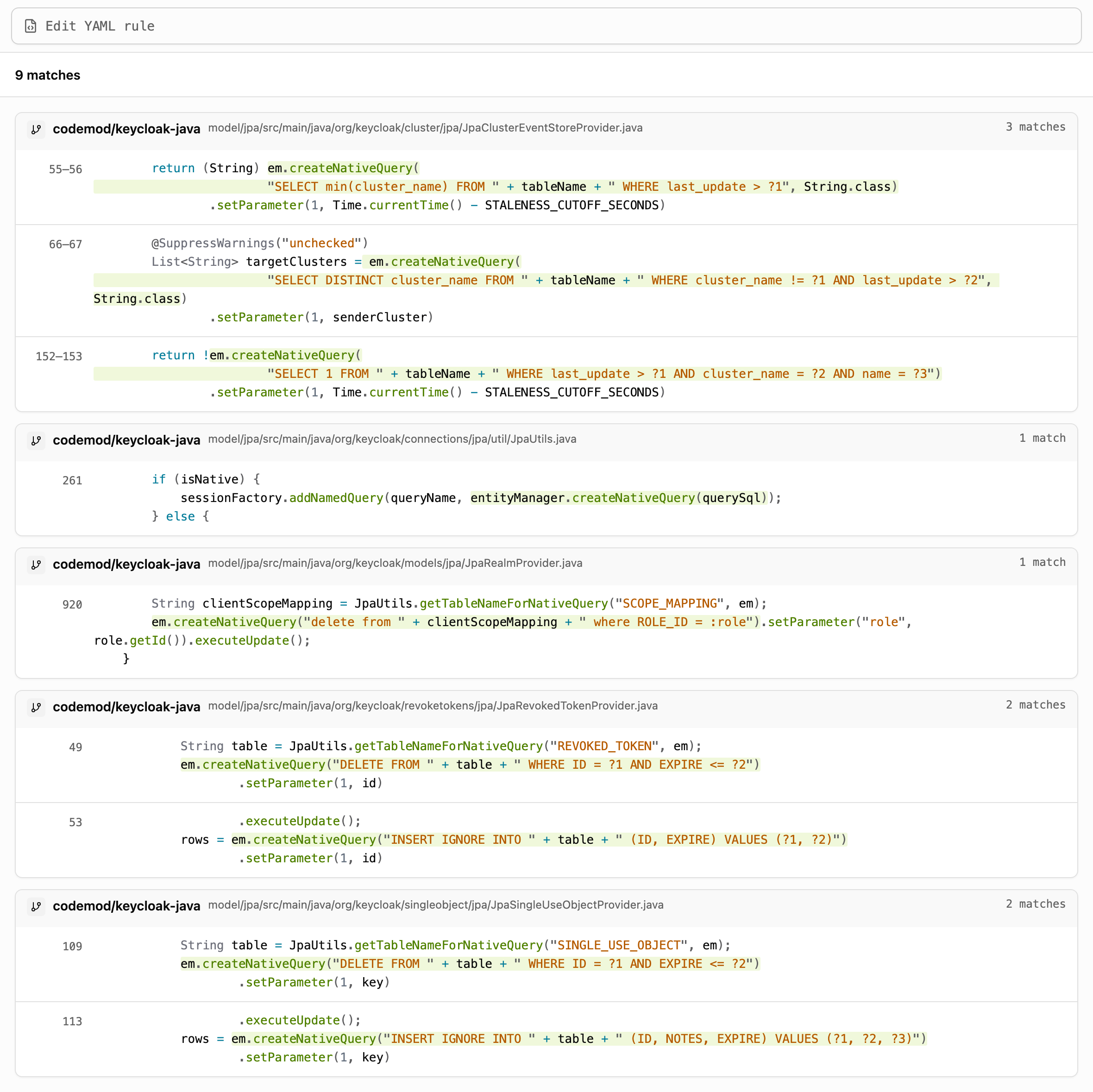The height and width of the screenshot is (1092, 1093).
Task: Click line numbers 55–56
Action: [x=66, y=169]
